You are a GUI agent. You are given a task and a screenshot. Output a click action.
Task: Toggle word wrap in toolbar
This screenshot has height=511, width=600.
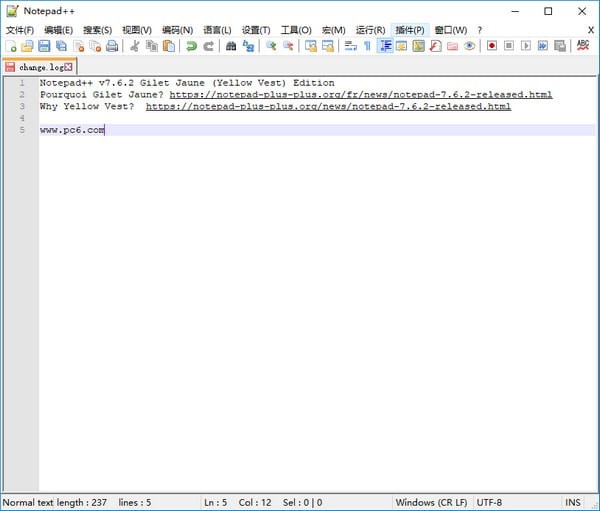(x=350, y=46)
